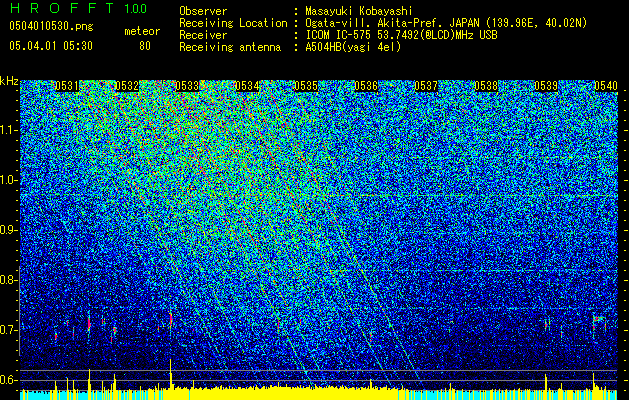Select the filename 0504010530.png
Viewport: 629px width, 400px height.
tap(51, 27)
